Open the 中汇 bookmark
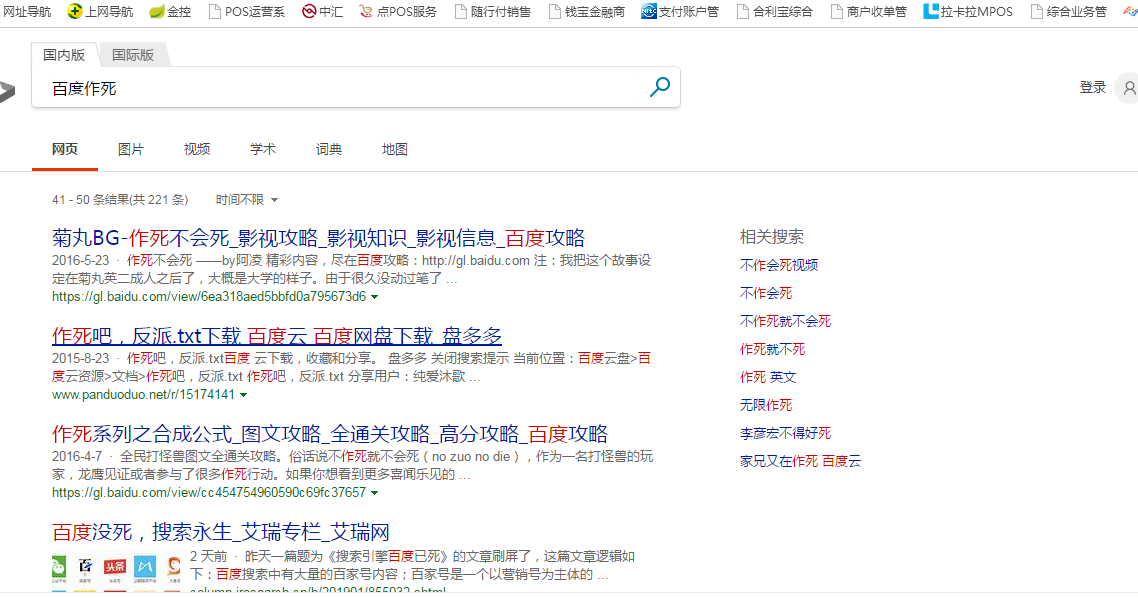Screen dimensions: 1138x598 pyautogui.click(x=322, y=12)
